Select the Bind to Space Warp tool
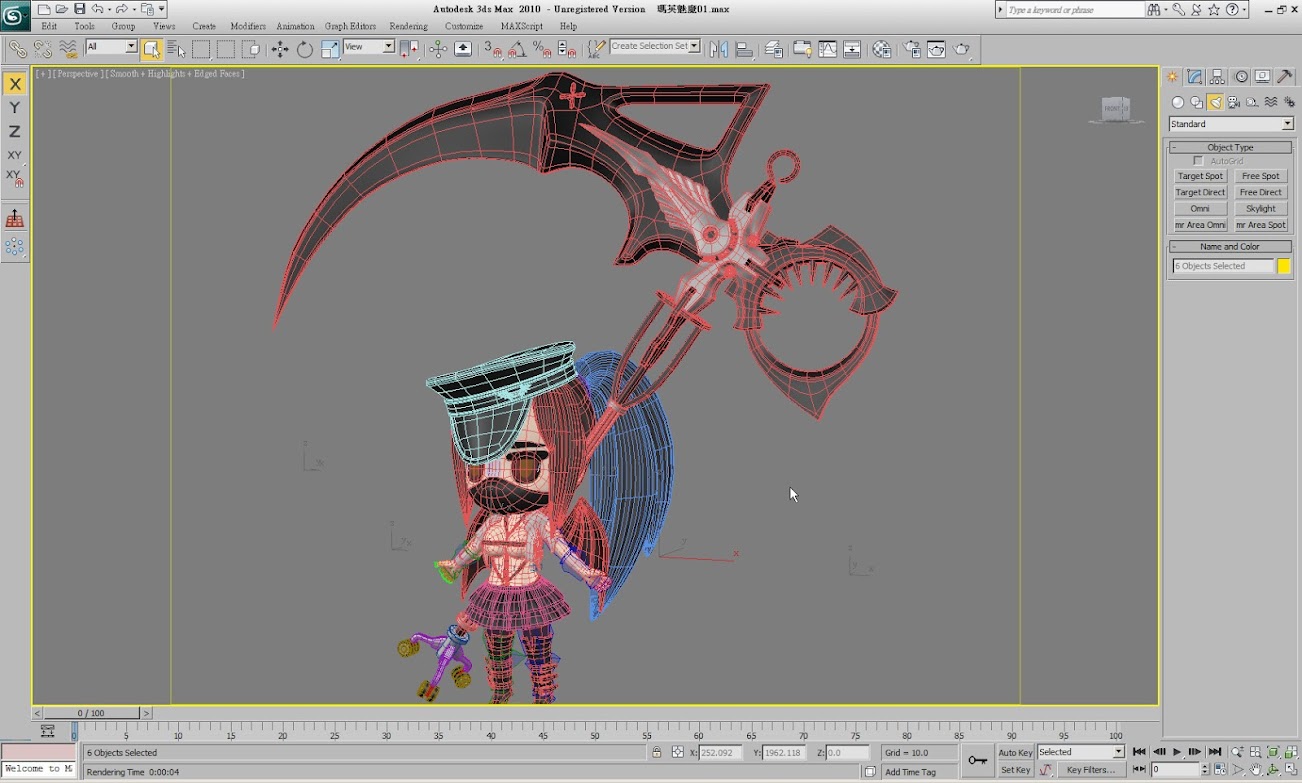This screenshot has width=1302, height=783. tap(68, 48)
